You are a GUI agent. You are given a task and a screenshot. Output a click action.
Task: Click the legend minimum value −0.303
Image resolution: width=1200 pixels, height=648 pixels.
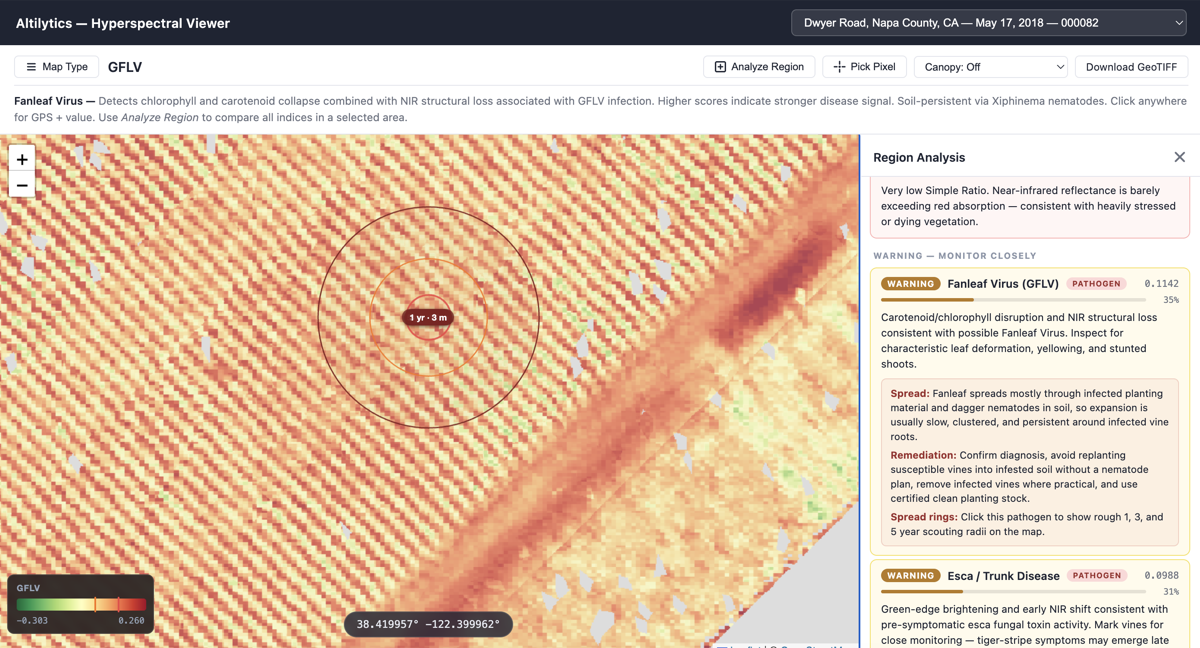(32, 621)
